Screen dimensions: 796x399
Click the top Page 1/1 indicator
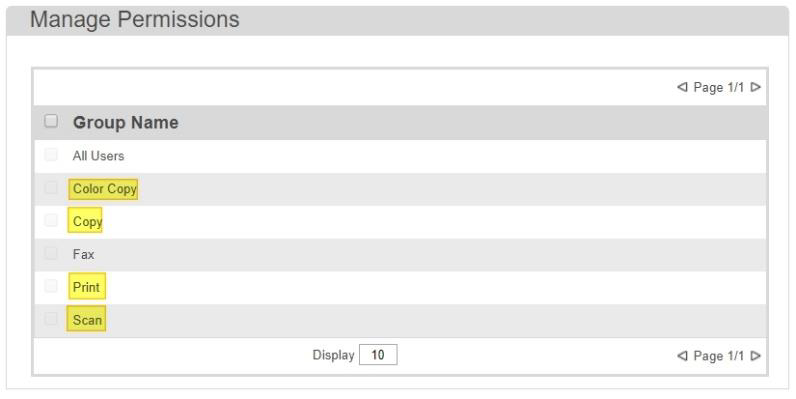pyautogui.click(x=718, y=87)
